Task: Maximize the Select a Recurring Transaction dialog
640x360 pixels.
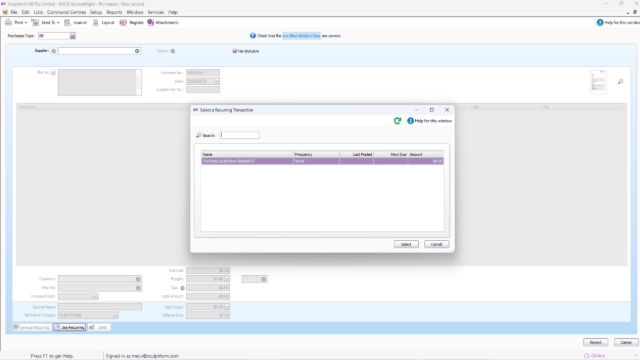Action: [431, 110]
